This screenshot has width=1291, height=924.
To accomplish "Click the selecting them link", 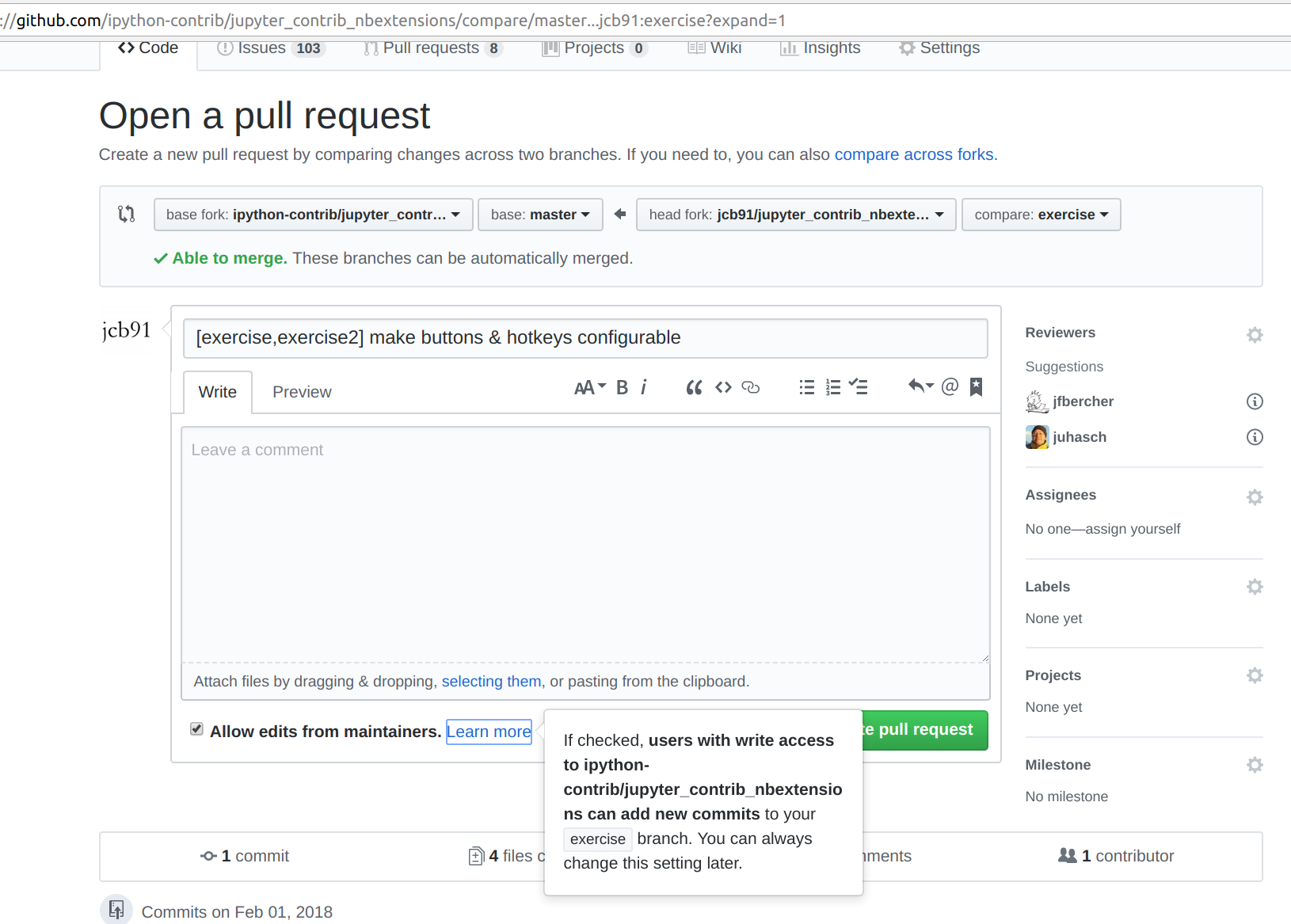I will point(491,682).
